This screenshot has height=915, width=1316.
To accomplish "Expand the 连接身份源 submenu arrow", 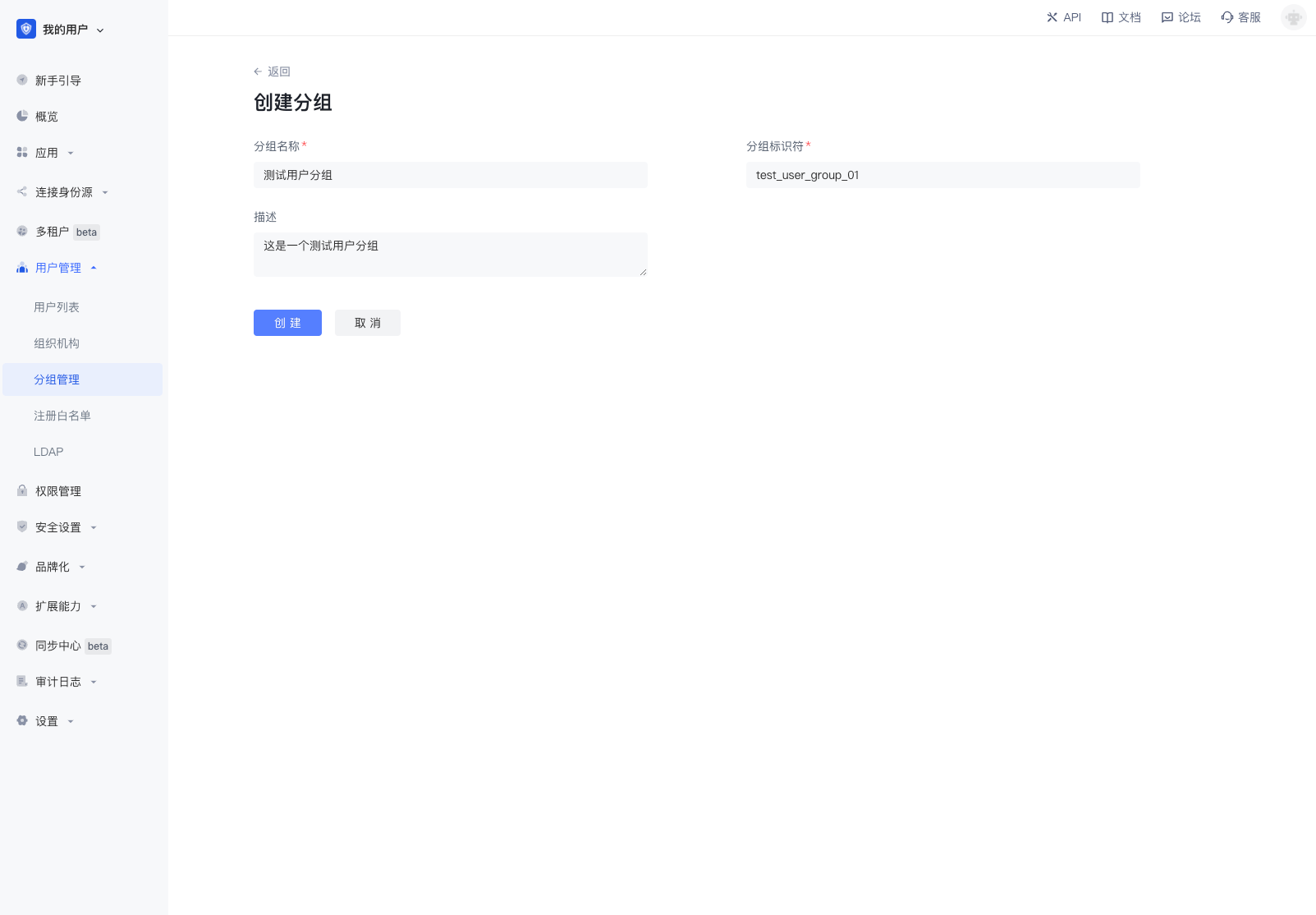I will [105, 192].
